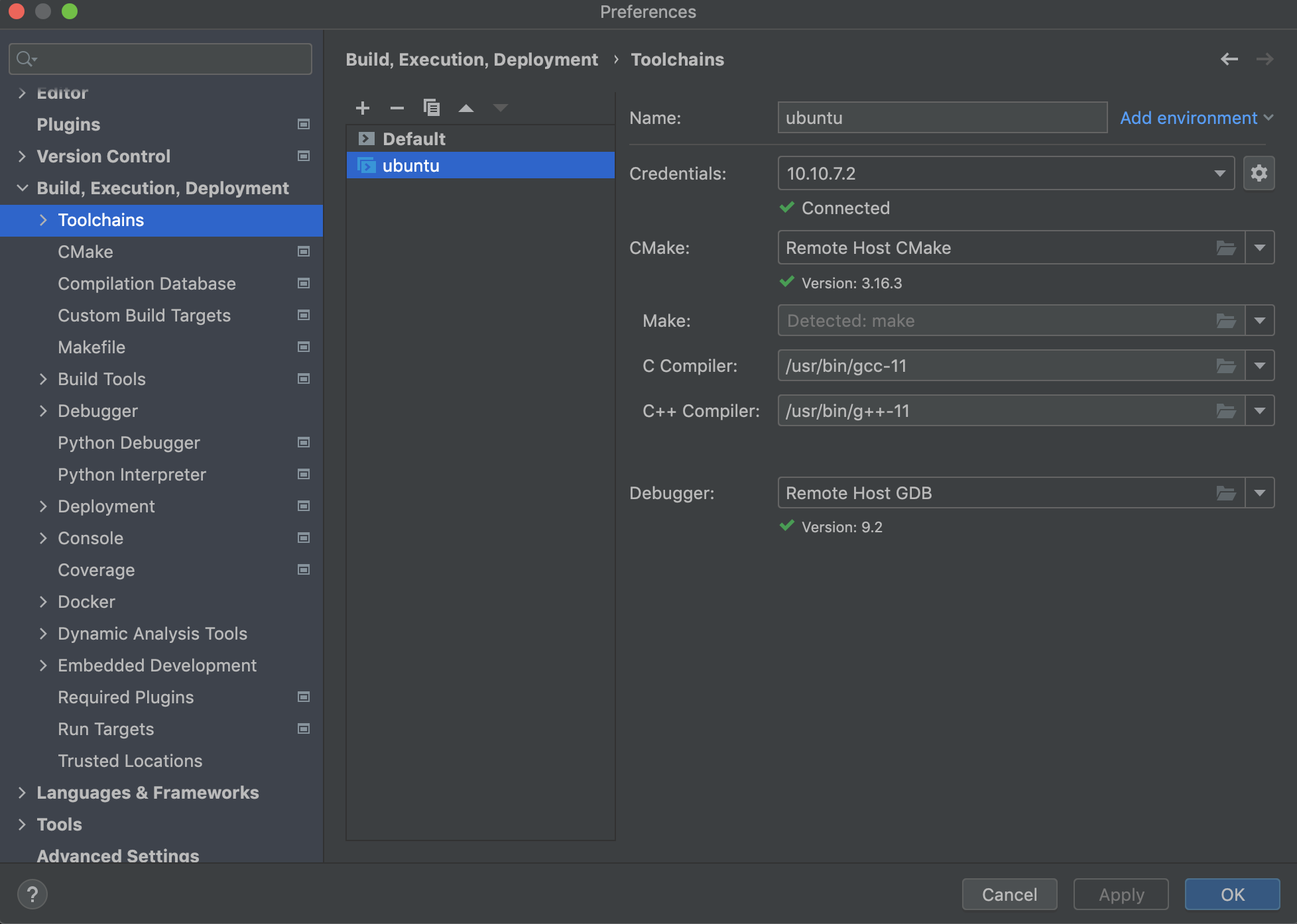Click the back navigation arrow
This screenshot has height=924, width=1297.
point(1229,60)
